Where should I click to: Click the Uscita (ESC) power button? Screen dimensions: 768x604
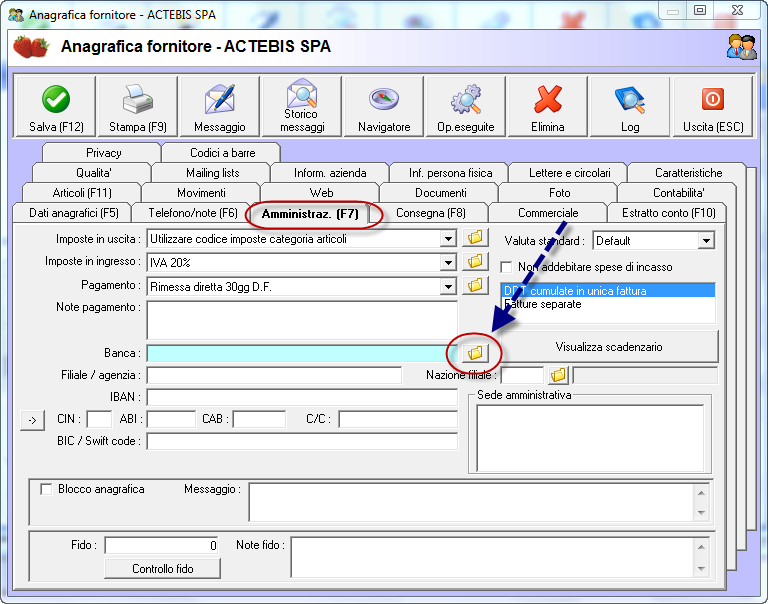point(713,106)
